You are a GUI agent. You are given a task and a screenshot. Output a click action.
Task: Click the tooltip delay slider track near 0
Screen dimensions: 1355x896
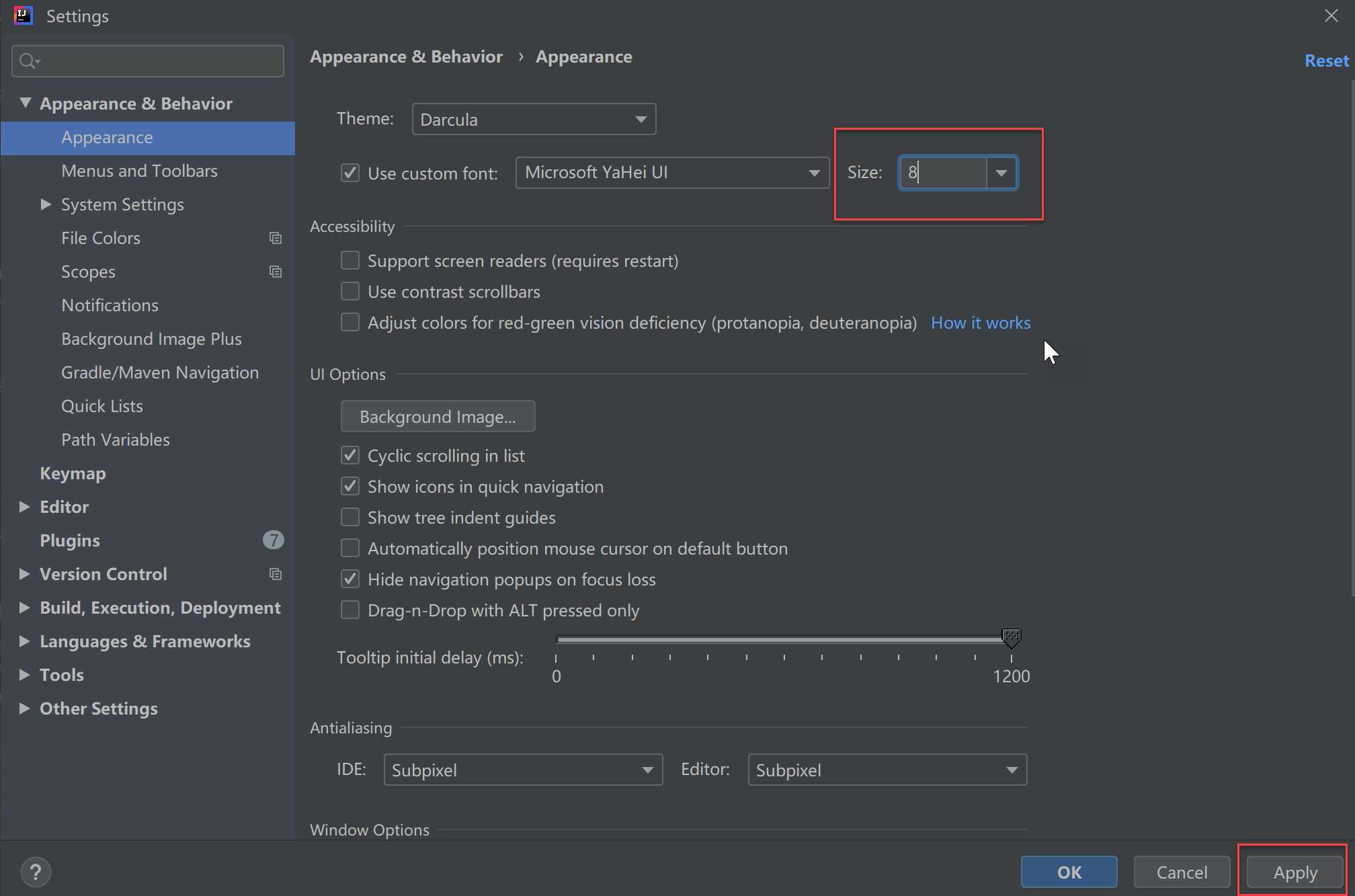click(561, 639)
